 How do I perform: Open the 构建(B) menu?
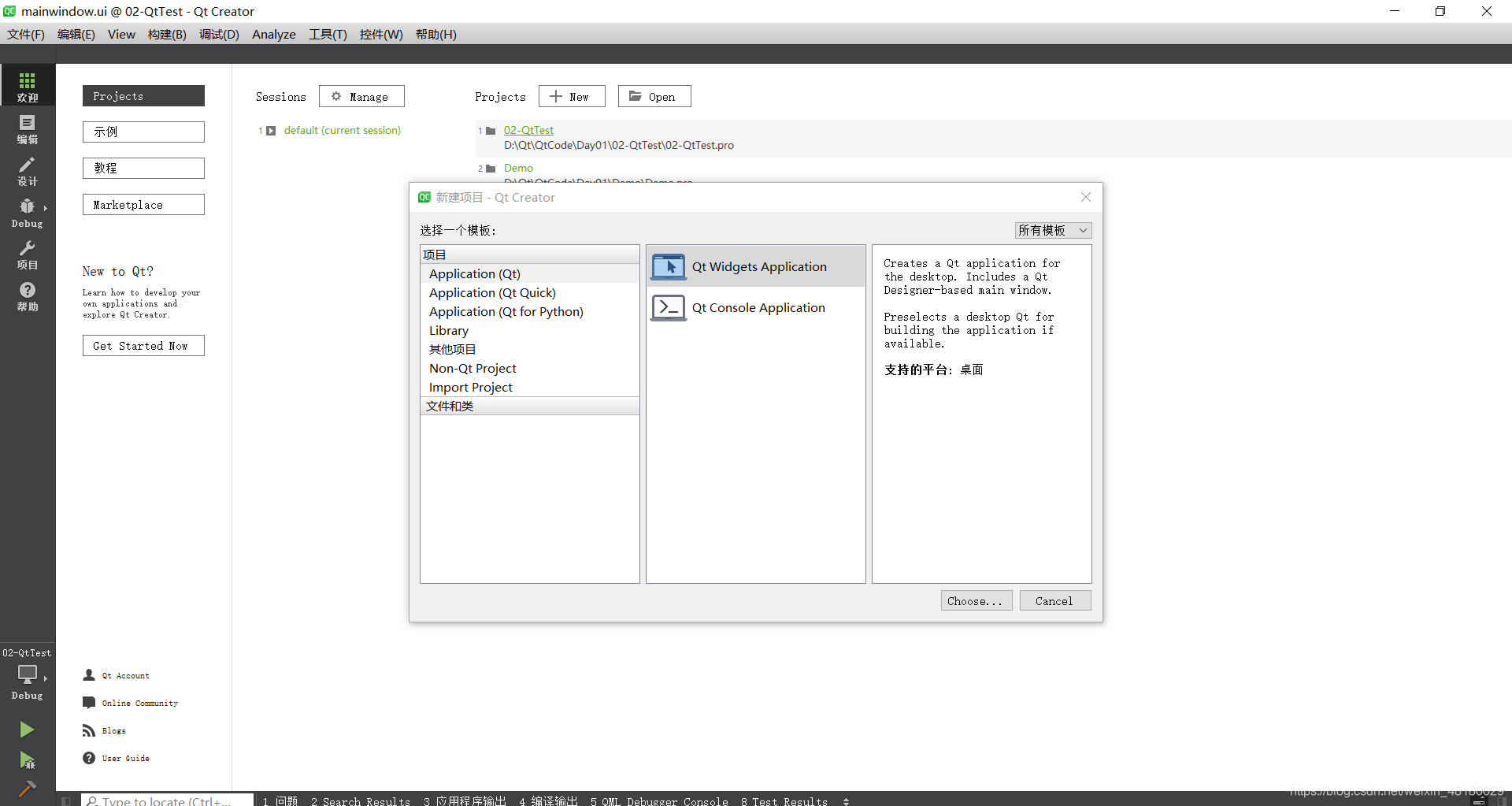point(167,34)
